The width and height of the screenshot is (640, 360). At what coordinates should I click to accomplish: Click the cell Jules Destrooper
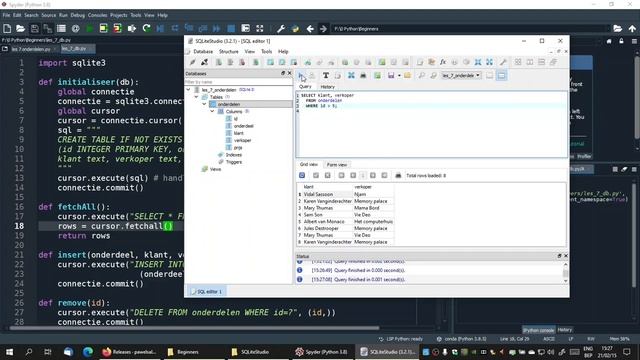click(327, 229)
